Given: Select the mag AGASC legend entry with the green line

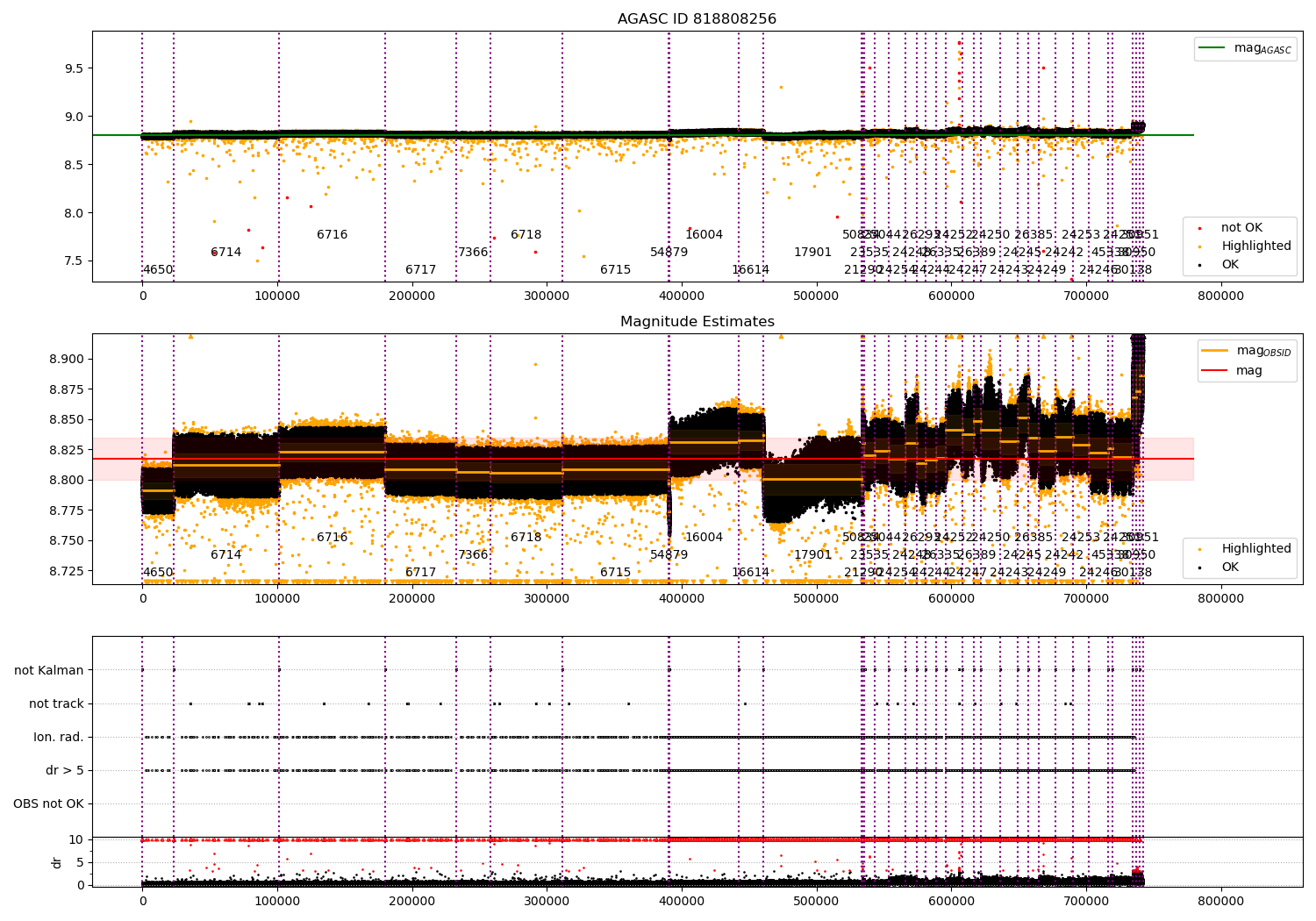Looking at the screenshot, I should (x=1246, y=48).
